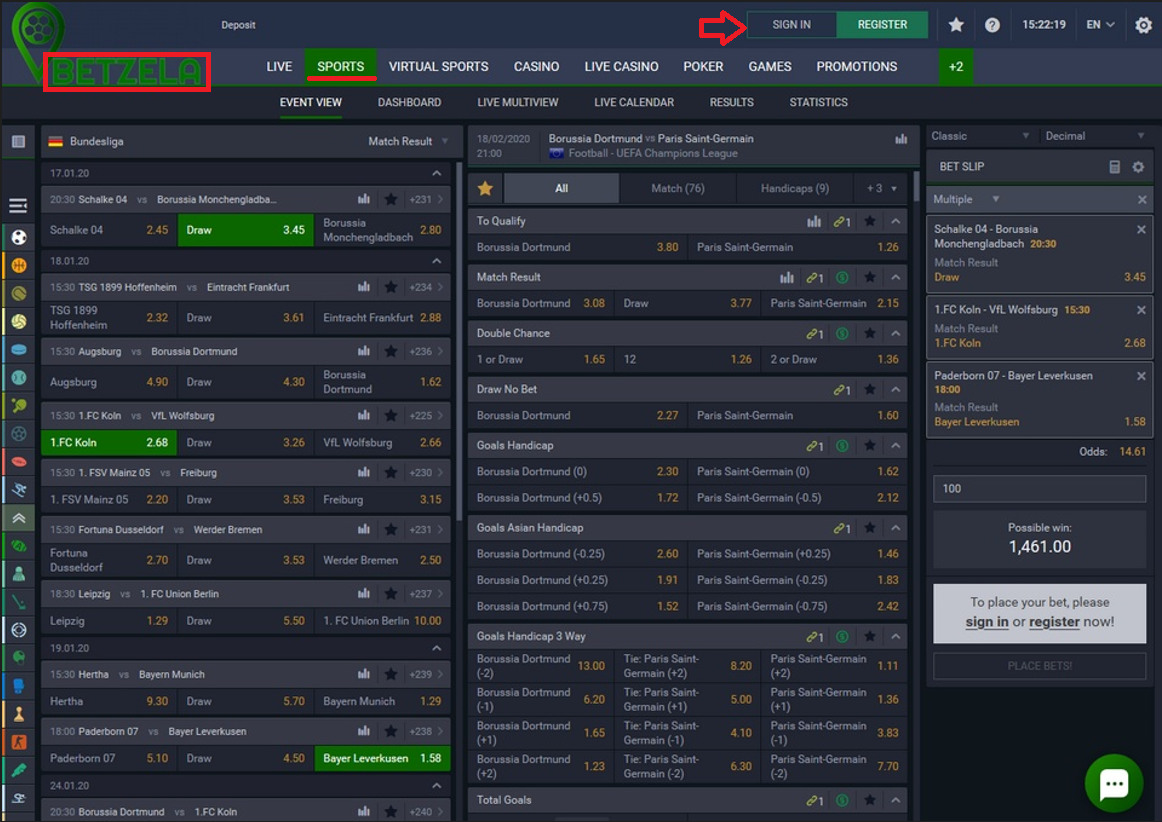The image size is (1162, 822).
Task: Favorite the Hertha vs Bayern Munich match
Action: coord(391,674)
